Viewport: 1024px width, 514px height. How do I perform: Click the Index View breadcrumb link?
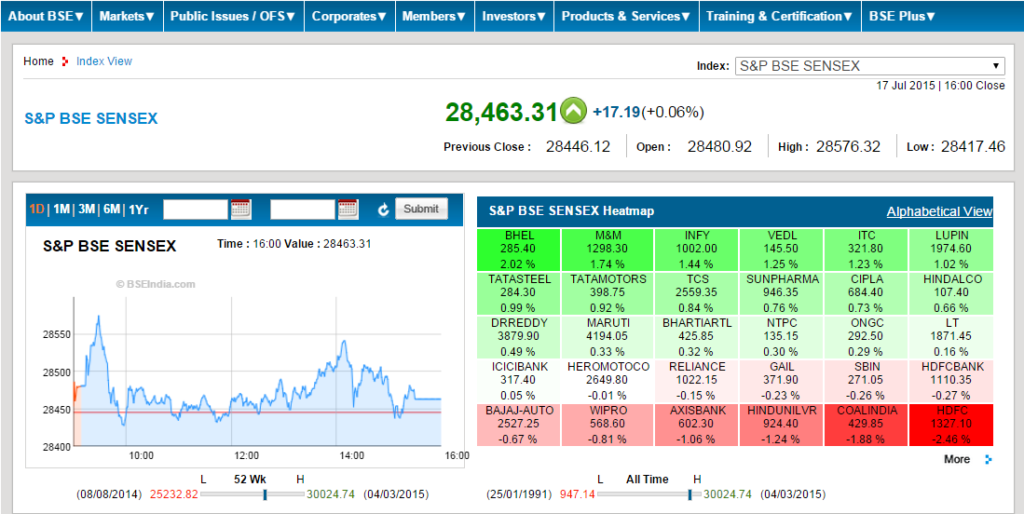click(x=104, y=61)
